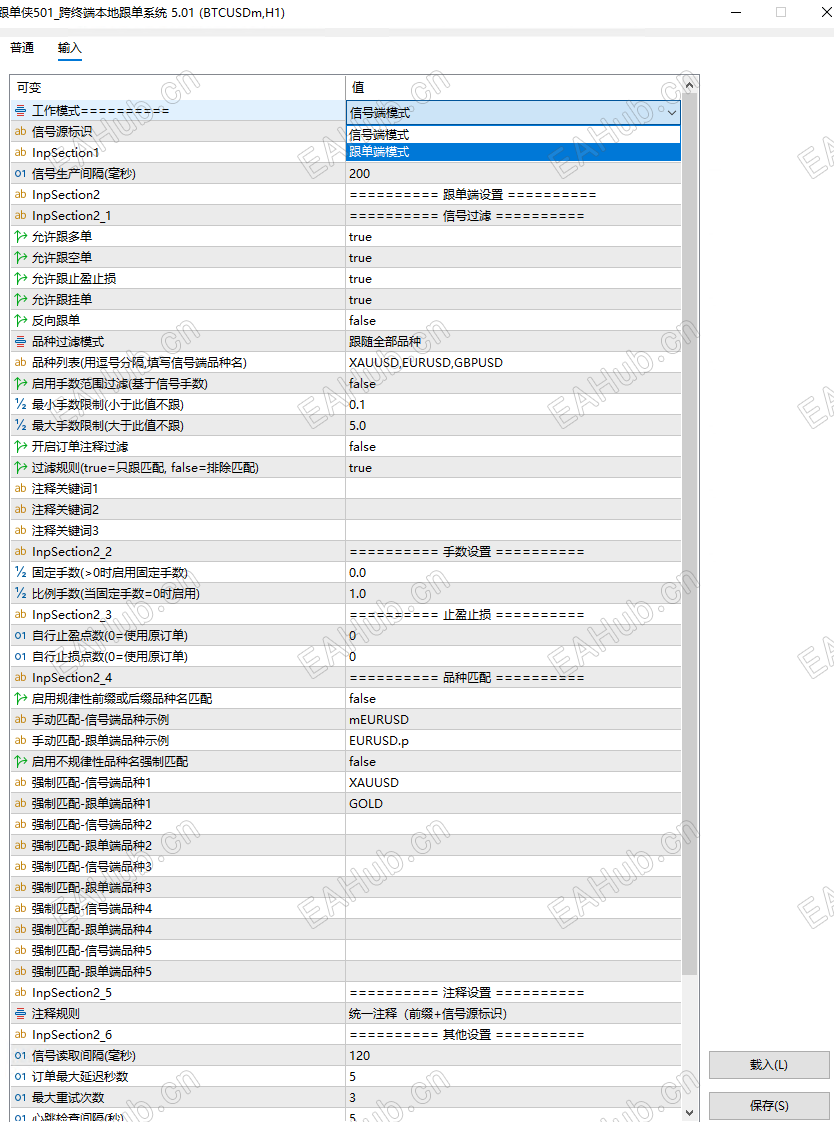The image size is (834, 1122).
Task: Click the 可变 column header
Action: (177, 87)
